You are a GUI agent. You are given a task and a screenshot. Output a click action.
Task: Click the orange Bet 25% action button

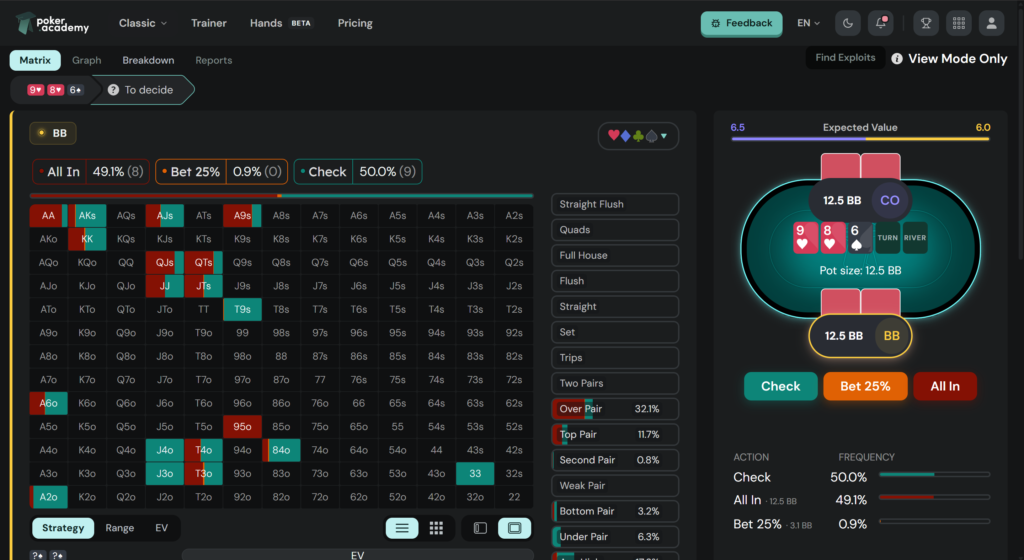point(865,386)
